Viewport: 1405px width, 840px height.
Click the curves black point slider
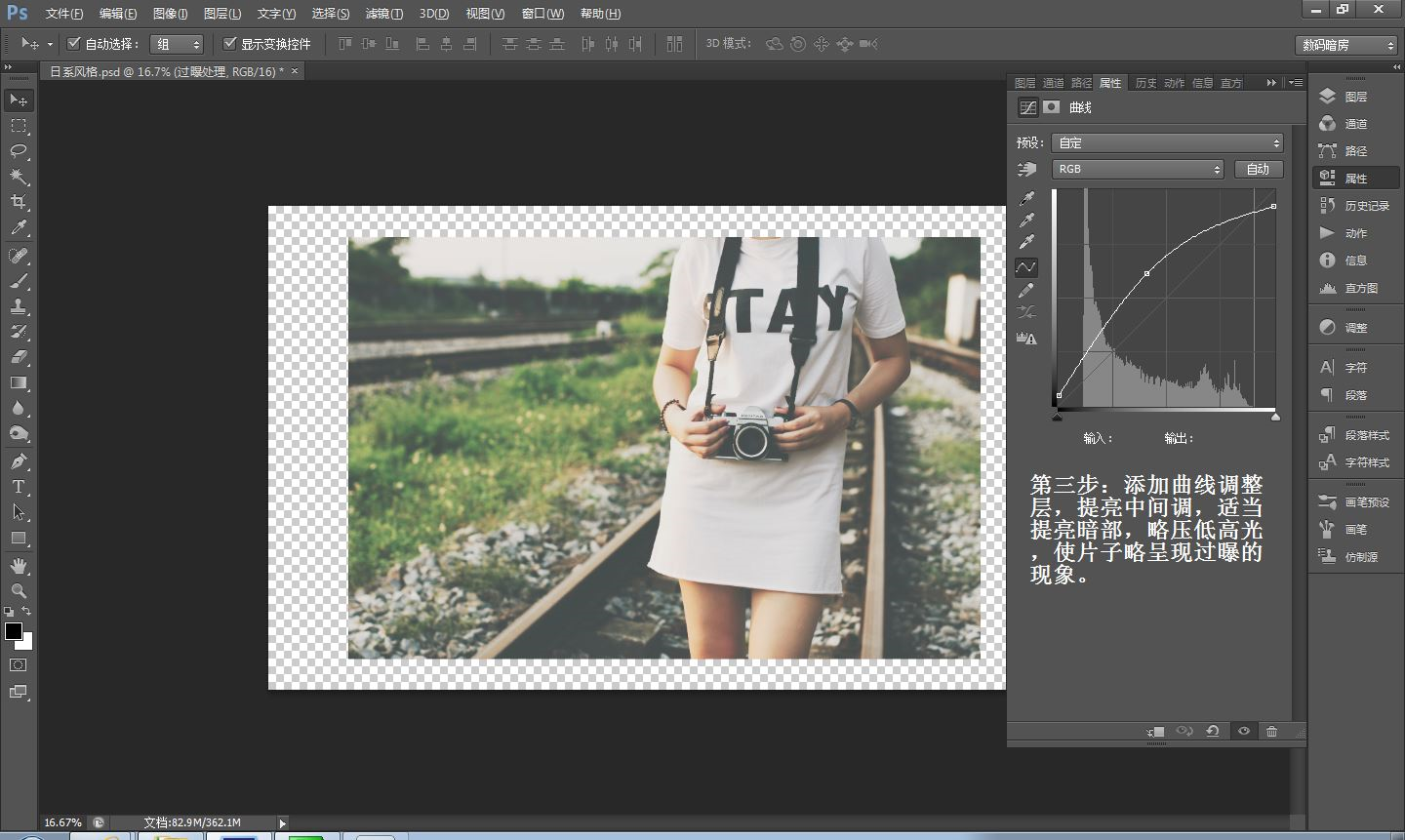coord(1058,417)
